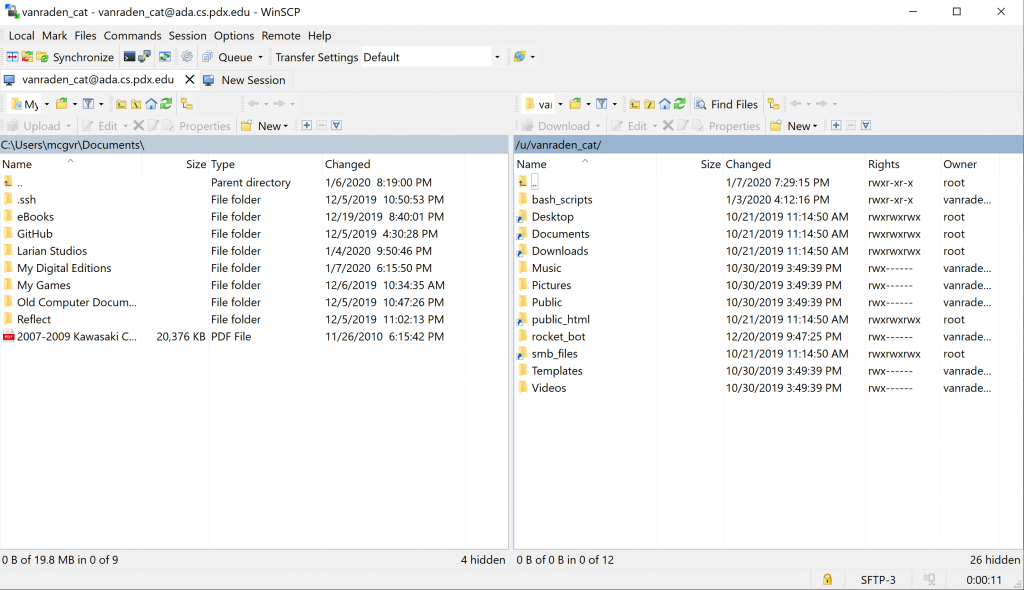Select the smb_files remote entry
1024x590 pixels.
[554, 353]
